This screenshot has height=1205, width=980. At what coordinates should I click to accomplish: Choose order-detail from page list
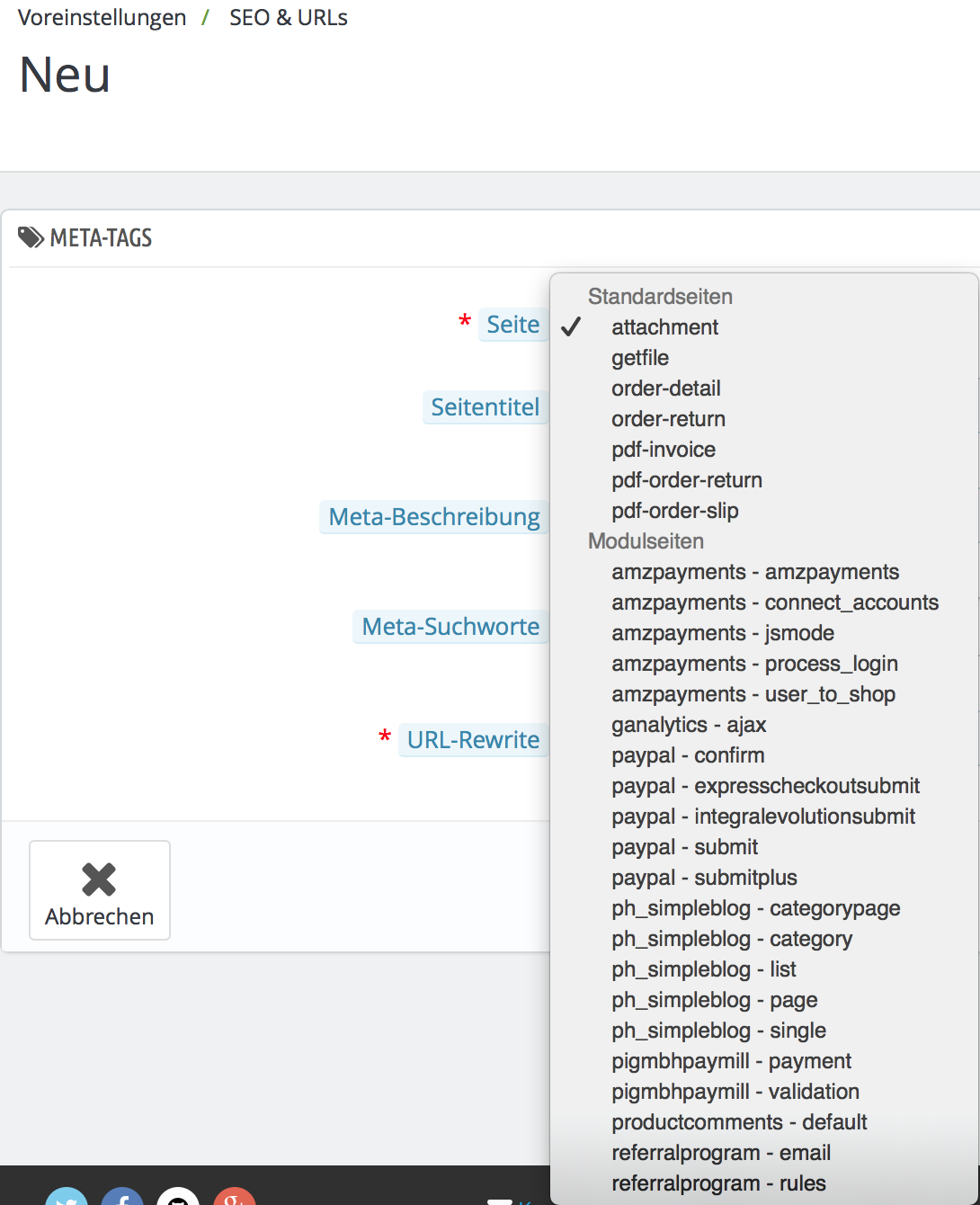coord(665,388)
